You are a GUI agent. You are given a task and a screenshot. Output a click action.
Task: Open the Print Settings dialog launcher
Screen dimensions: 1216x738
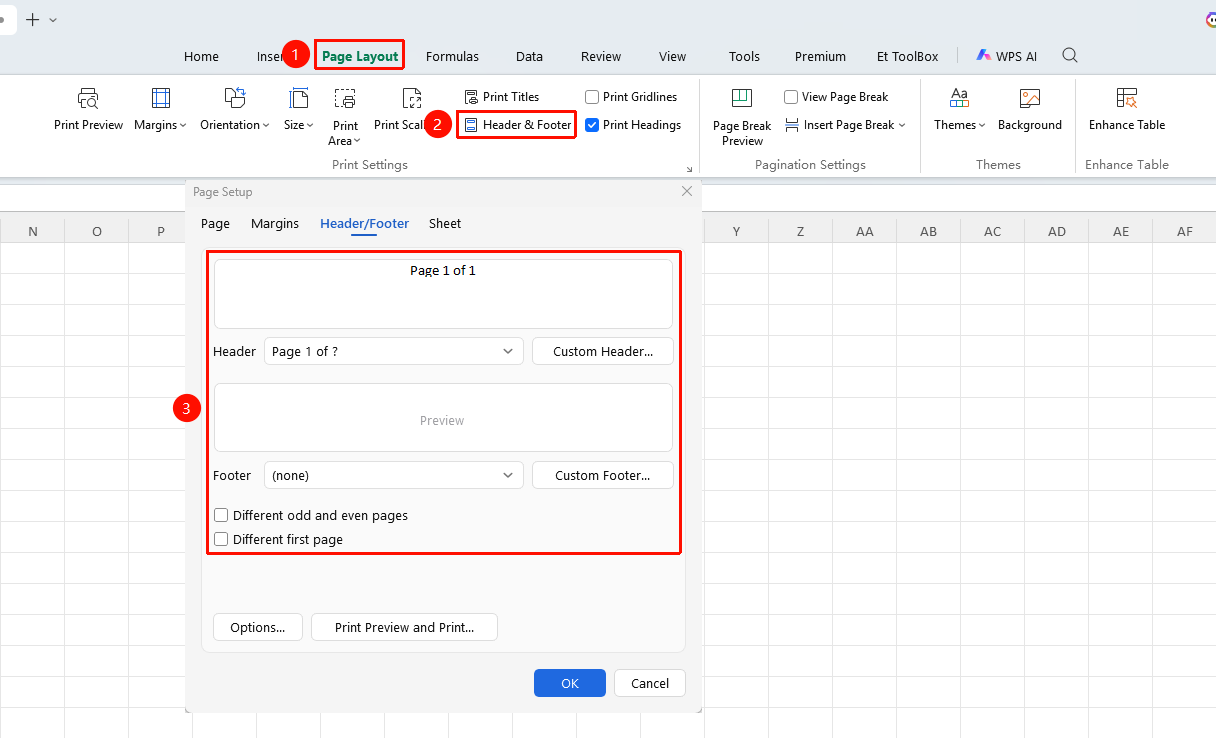(x=689, y=169)
